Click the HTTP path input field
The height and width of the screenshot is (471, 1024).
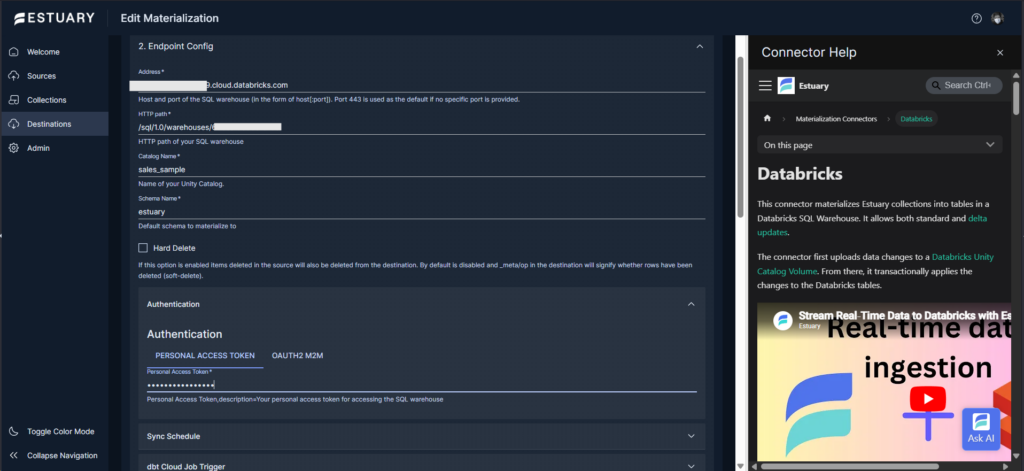click(422, 127)
